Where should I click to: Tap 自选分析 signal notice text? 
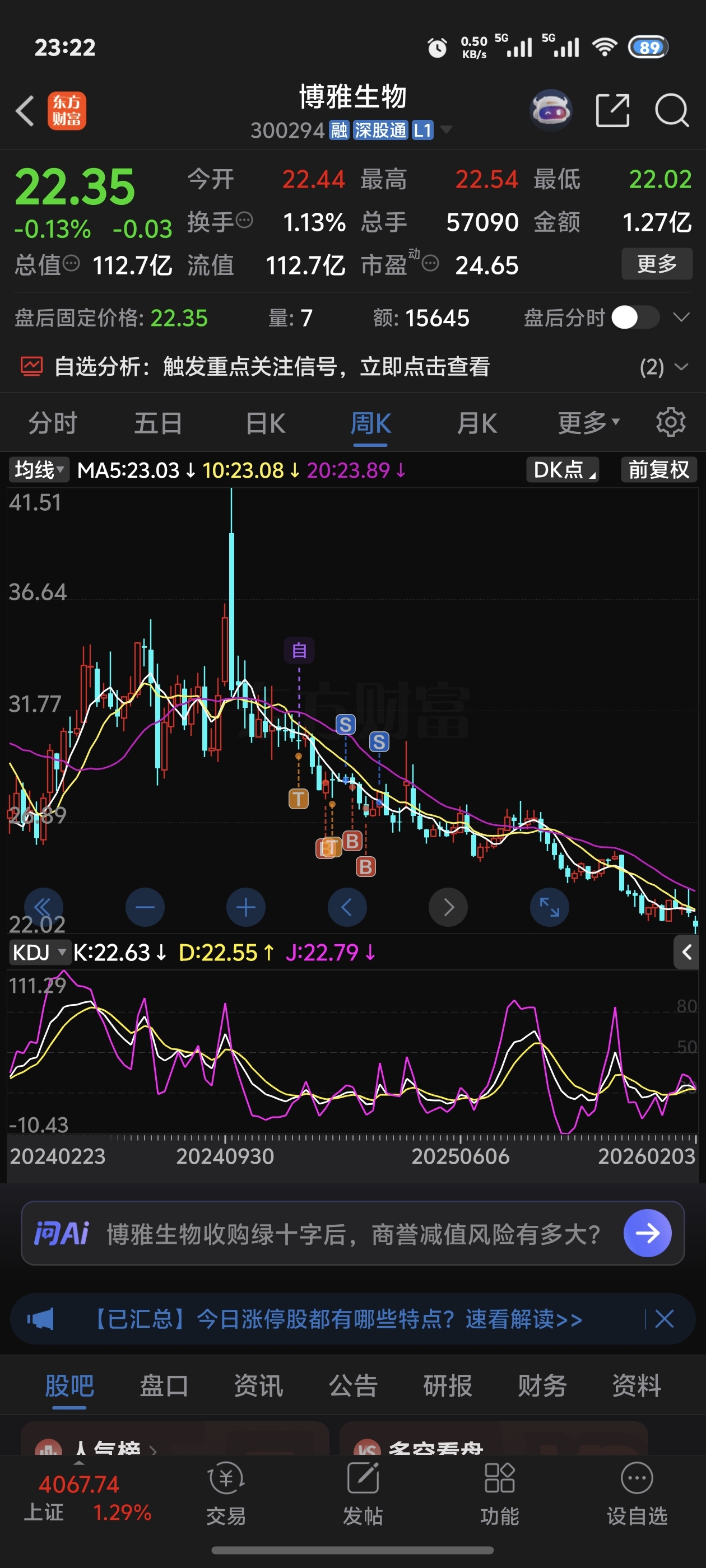point(272,366)
